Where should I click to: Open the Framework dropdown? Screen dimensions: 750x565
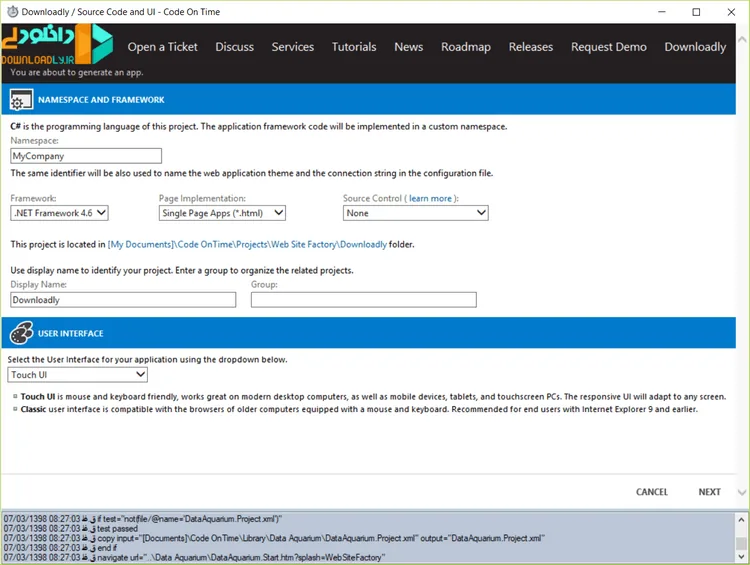click(59, 213)
